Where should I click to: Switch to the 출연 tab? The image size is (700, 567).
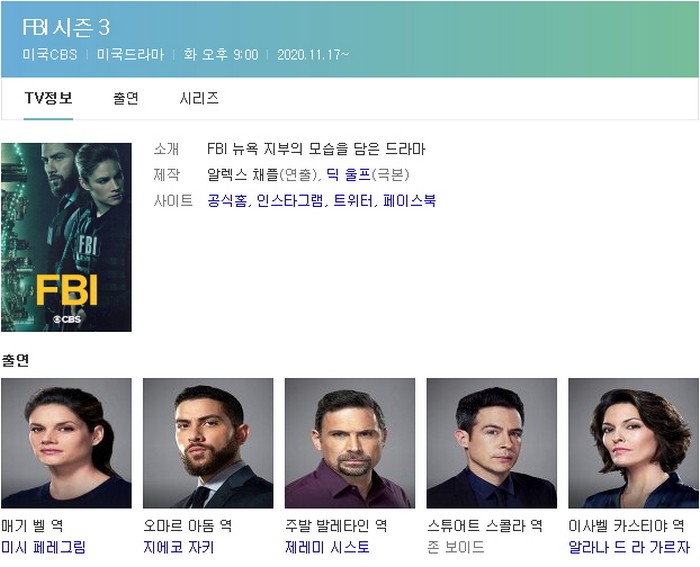click(x=126, y=98)
